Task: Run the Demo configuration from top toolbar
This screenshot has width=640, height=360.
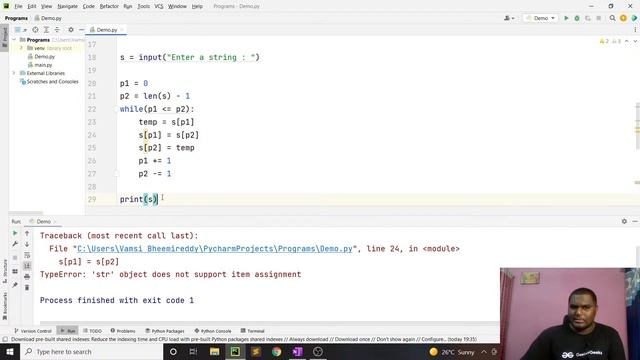Action: click(x=566, y=18)
